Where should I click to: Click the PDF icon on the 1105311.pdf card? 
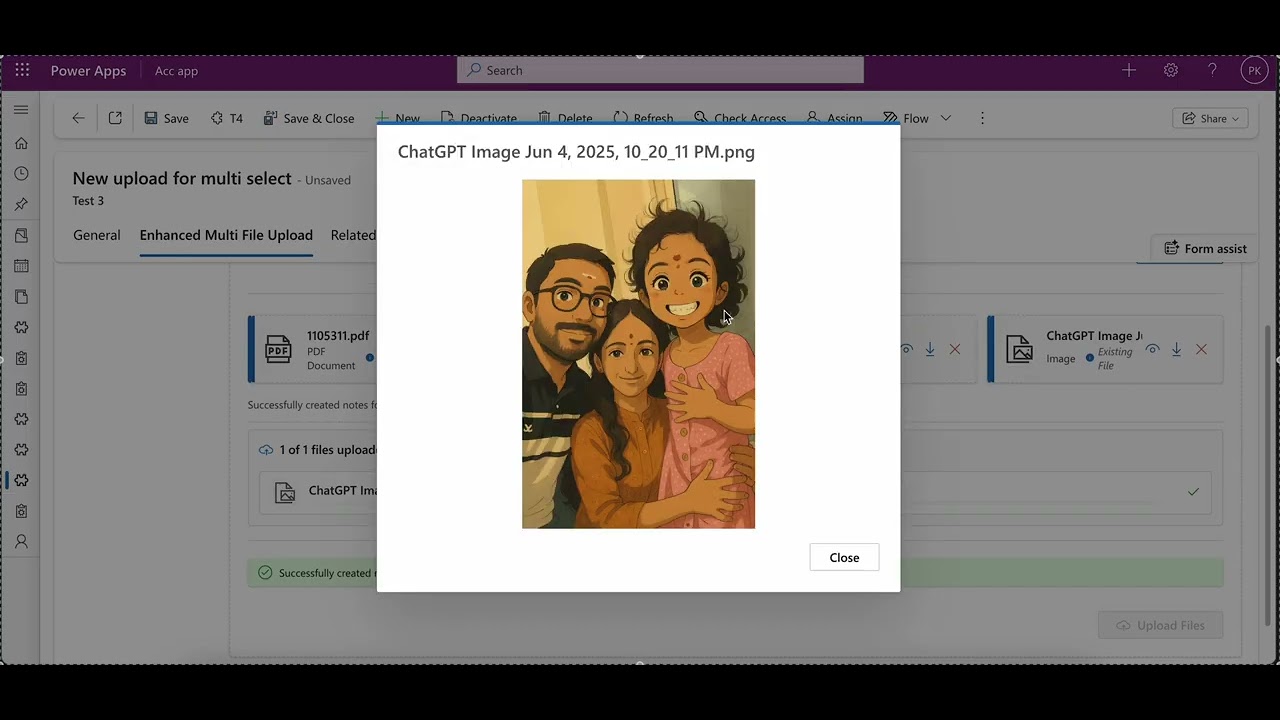pos(278,349)
